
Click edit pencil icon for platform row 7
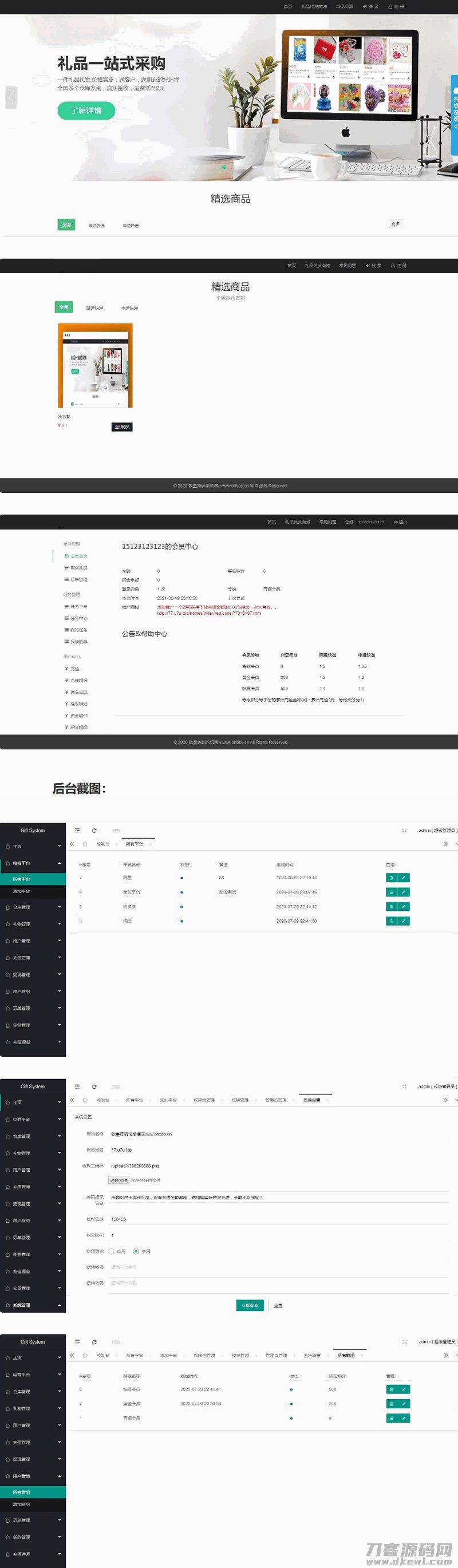(403, 878)
